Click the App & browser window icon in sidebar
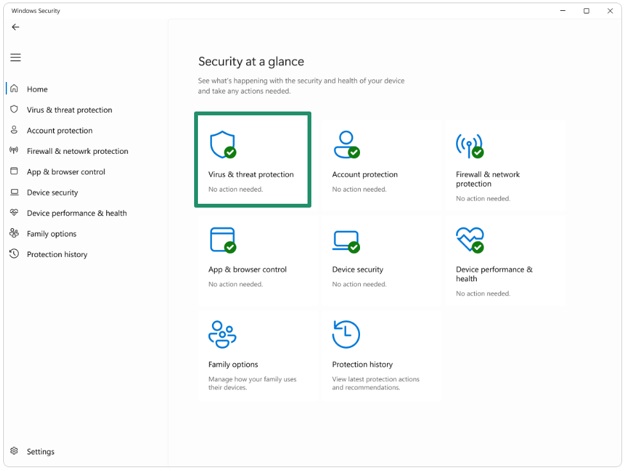This screenshot has height=471, width=624. pyautogui.click(x=14, y=171)
